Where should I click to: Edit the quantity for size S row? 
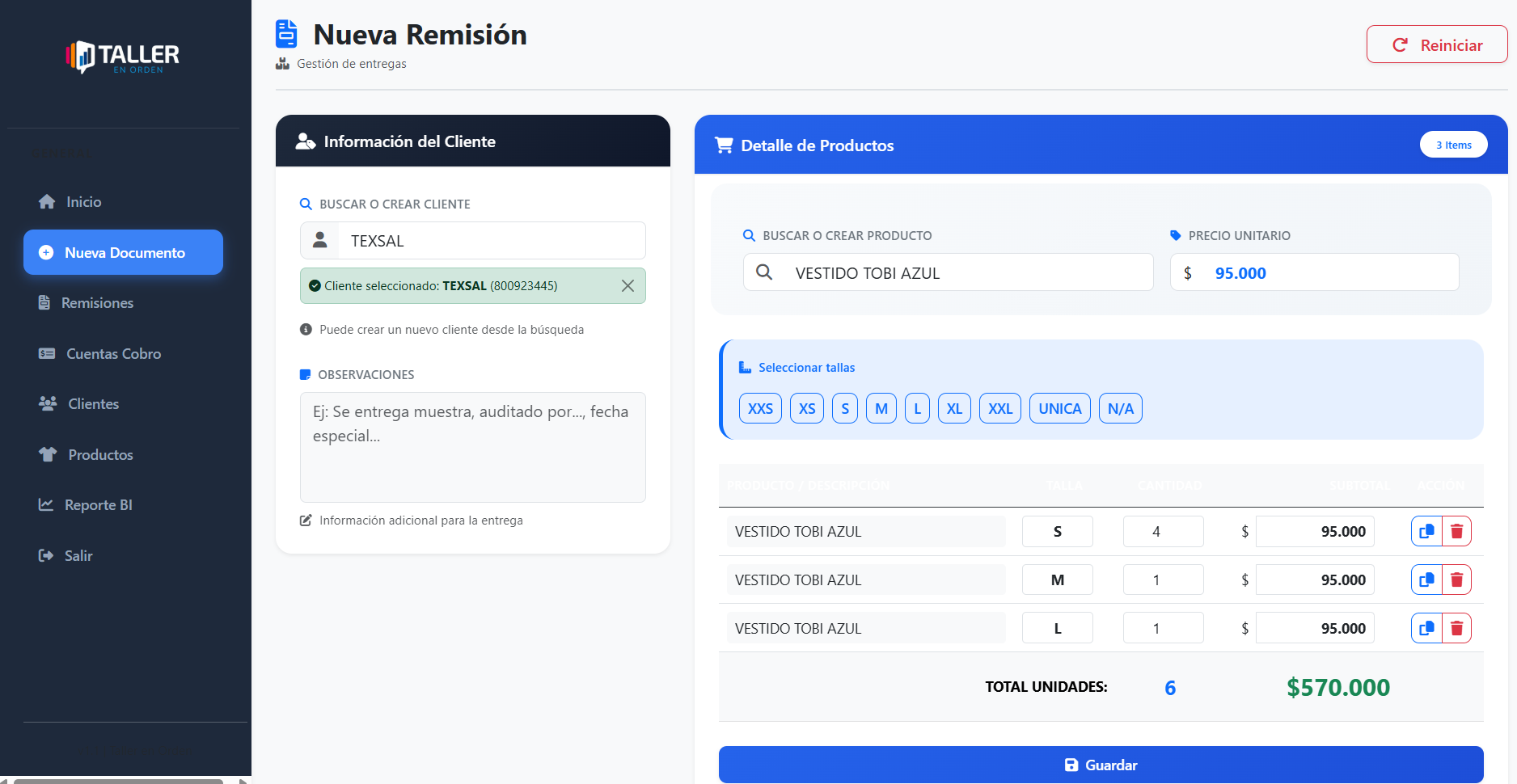1163,532
